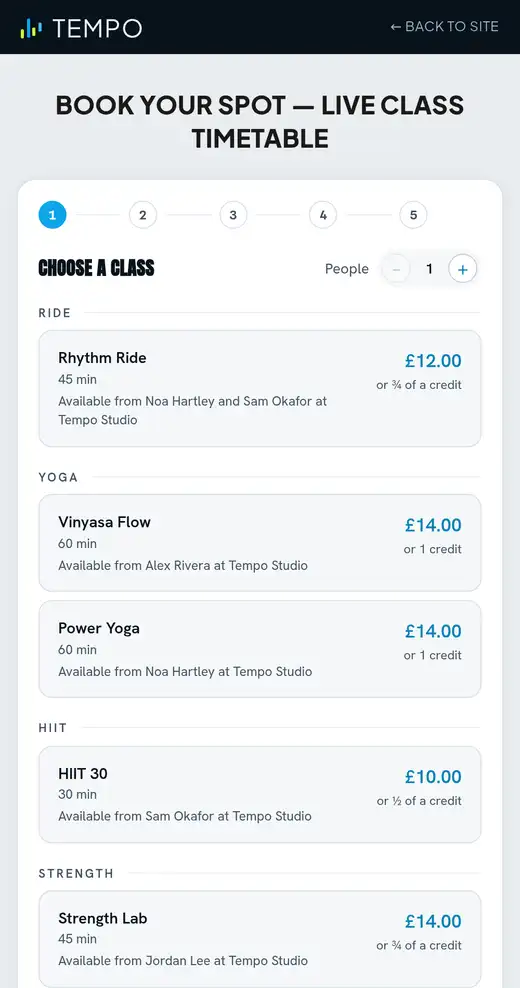The height and width of the screenshot is (988, 520).
Task: Select step 1 in the progress indicator
Action: click(52, 215)
